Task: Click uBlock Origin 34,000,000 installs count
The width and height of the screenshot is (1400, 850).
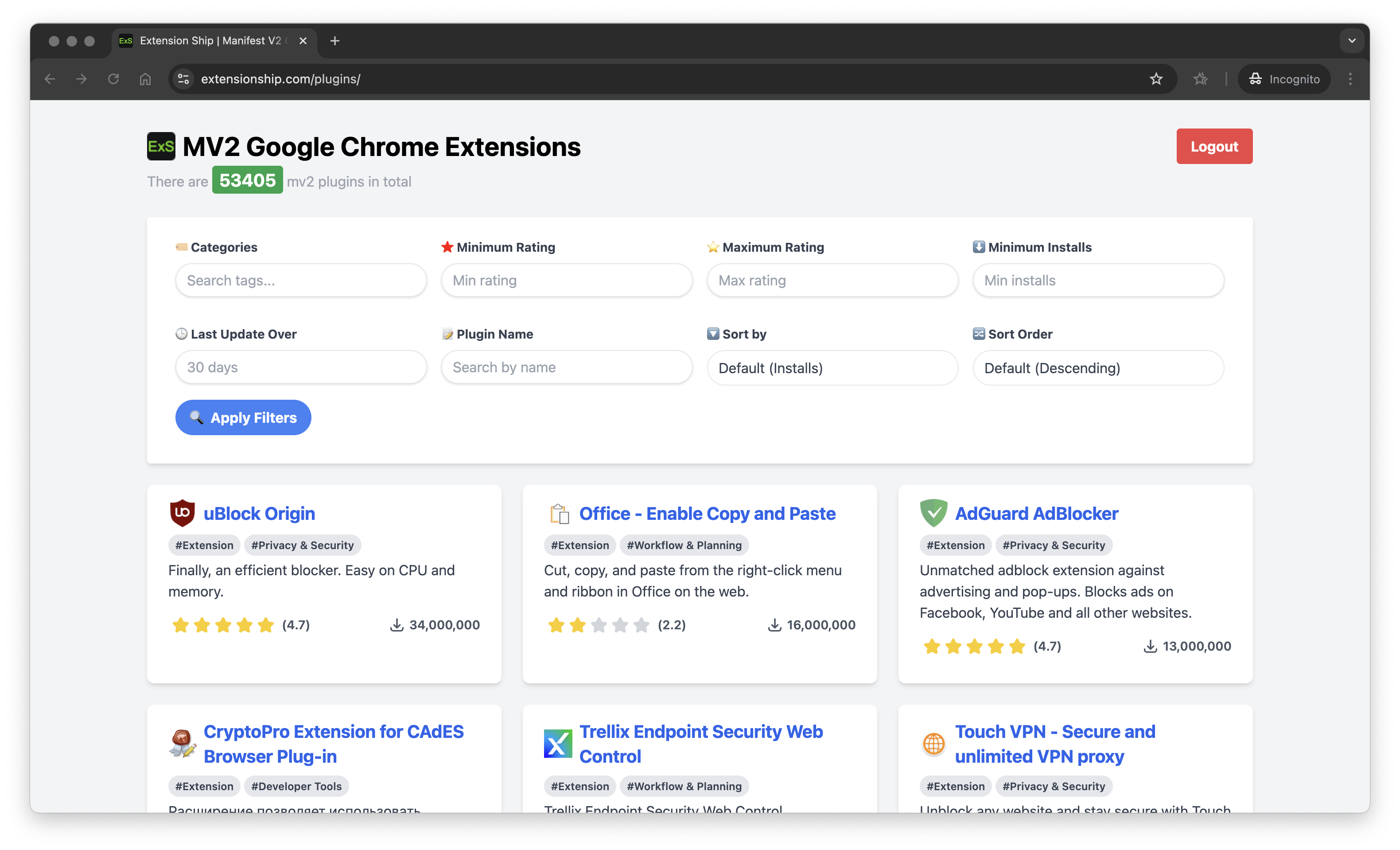Action: point(435,624)
